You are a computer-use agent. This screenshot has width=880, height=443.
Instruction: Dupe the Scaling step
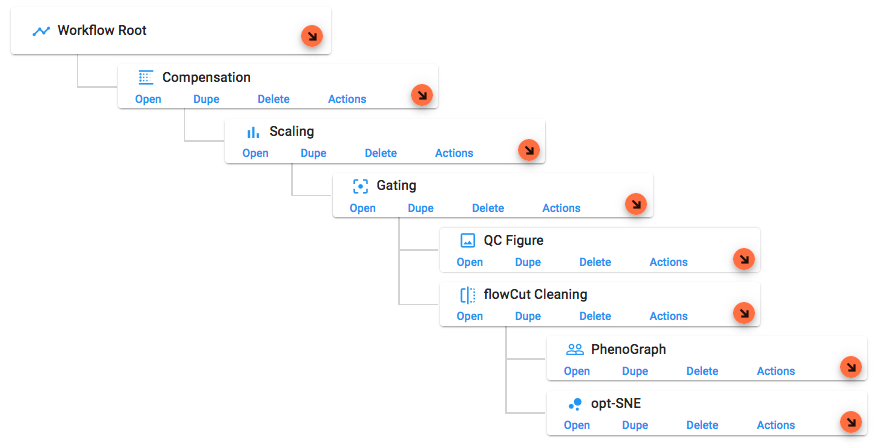[x=313, y=153]
